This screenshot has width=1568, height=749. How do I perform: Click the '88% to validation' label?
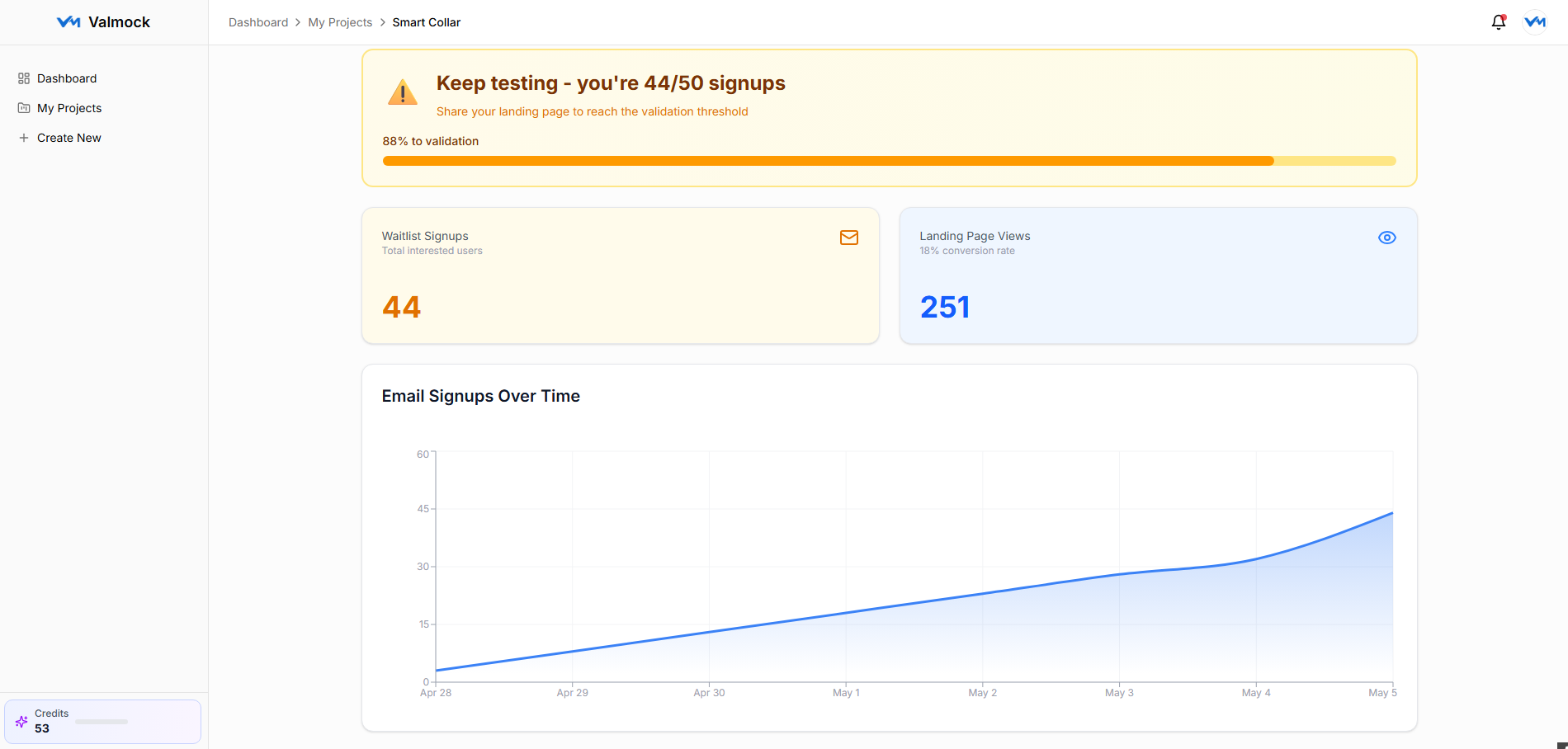431,141
